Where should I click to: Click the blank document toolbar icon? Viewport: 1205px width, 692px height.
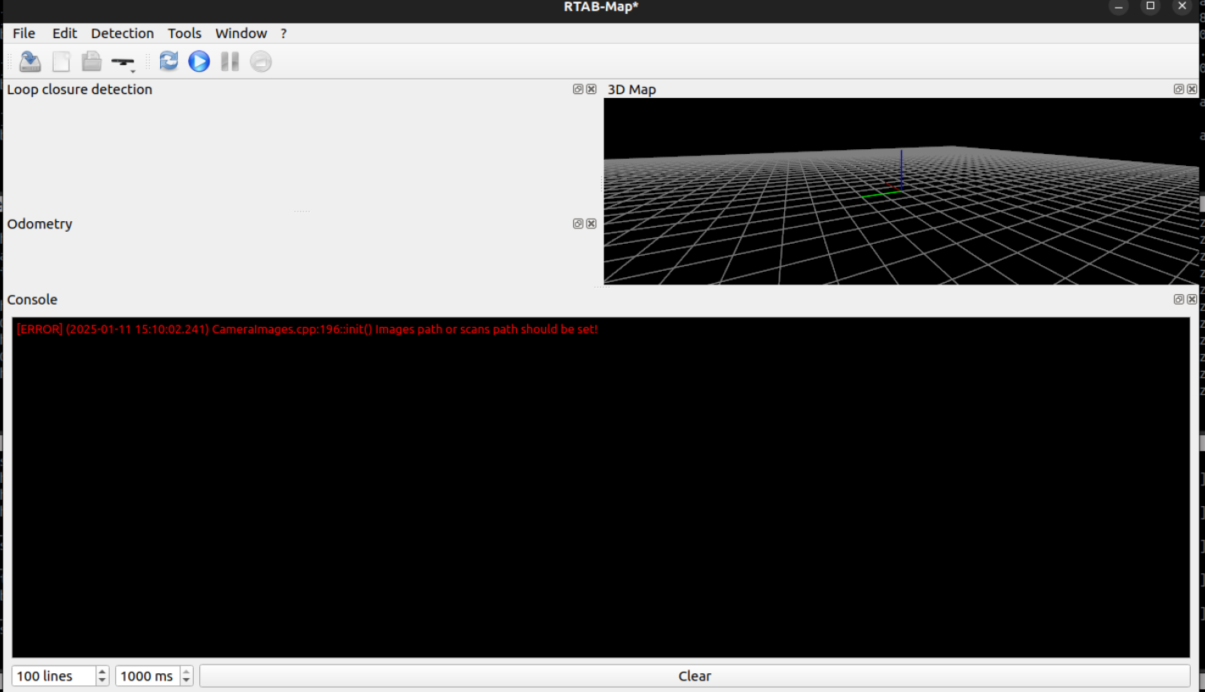coord(61,62)
